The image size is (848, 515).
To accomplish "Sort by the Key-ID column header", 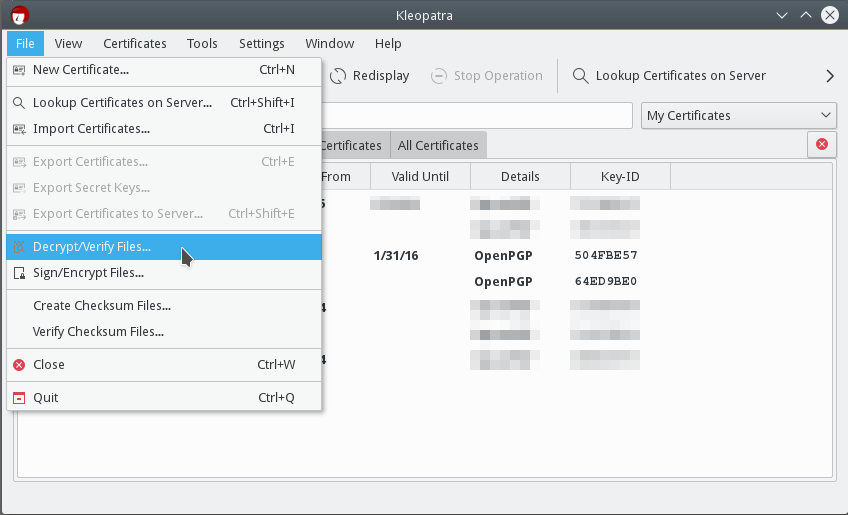I will click(620, 177).
